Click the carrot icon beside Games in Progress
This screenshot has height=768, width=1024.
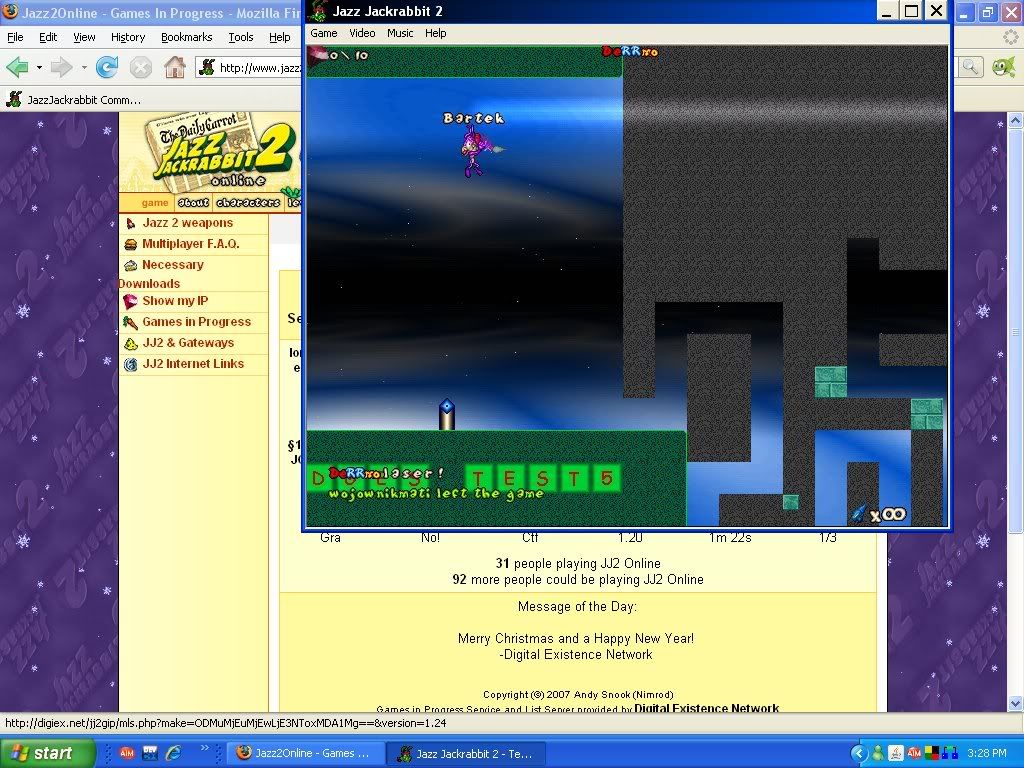131,322
